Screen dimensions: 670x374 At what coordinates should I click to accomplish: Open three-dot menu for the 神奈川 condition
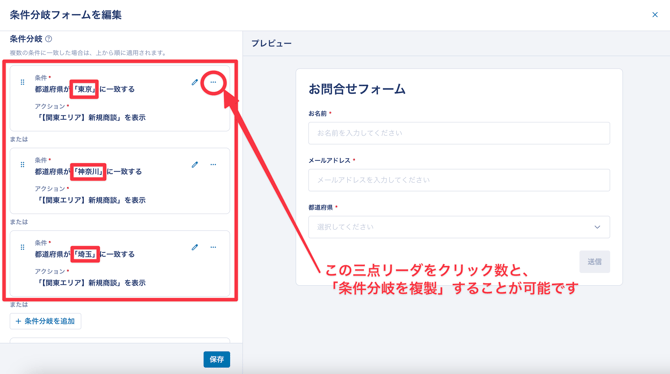(213, 165)
